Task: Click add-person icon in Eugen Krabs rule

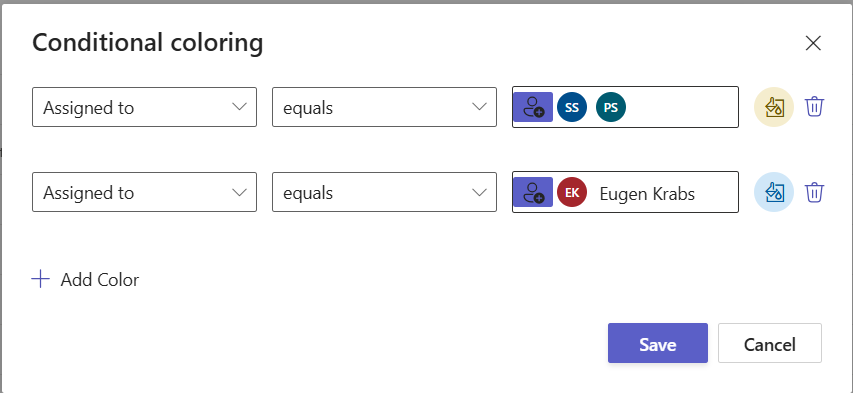Action: coord(533,192)
